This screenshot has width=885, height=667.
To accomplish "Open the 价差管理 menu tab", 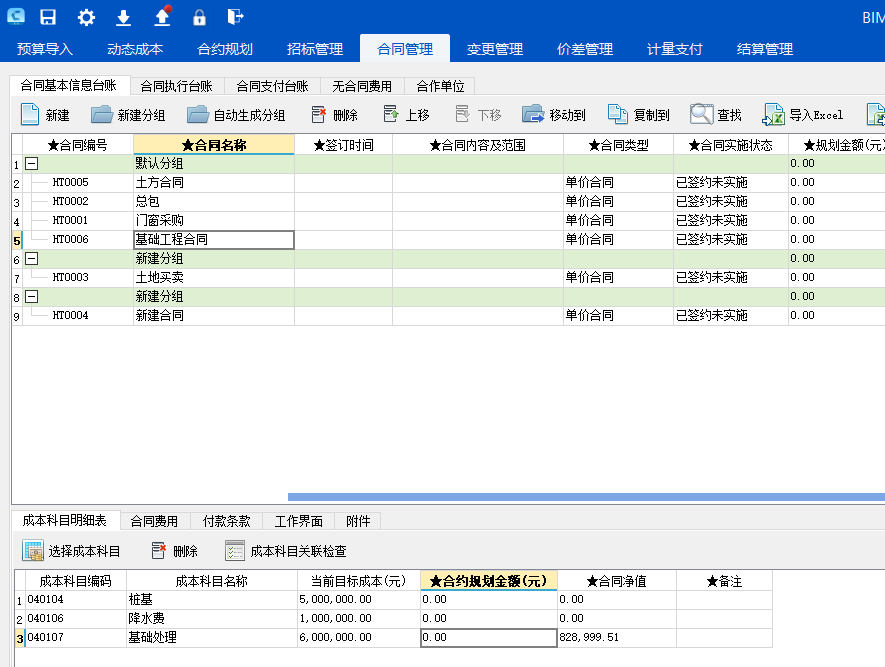I will click(x=585, y=49).
